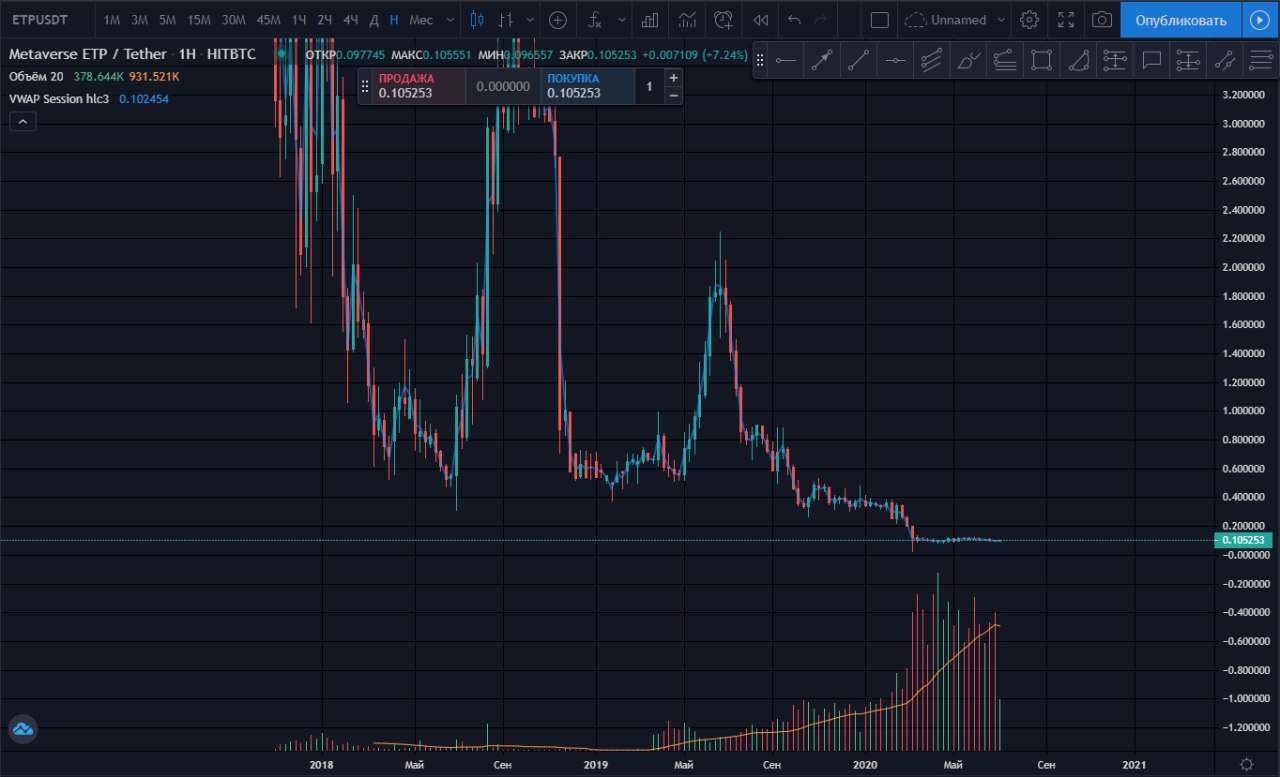Choose the 30M timeframe

click(x=234, y=20)
